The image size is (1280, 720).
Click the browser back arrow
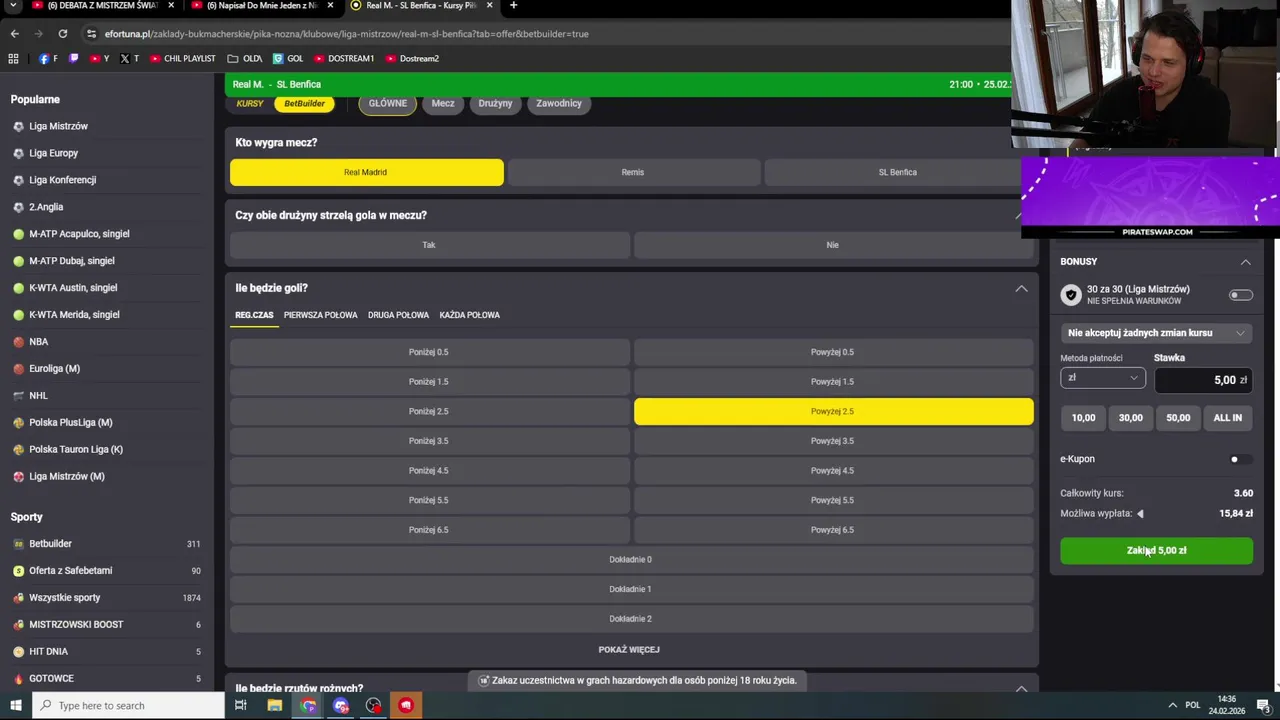(14, 34)
